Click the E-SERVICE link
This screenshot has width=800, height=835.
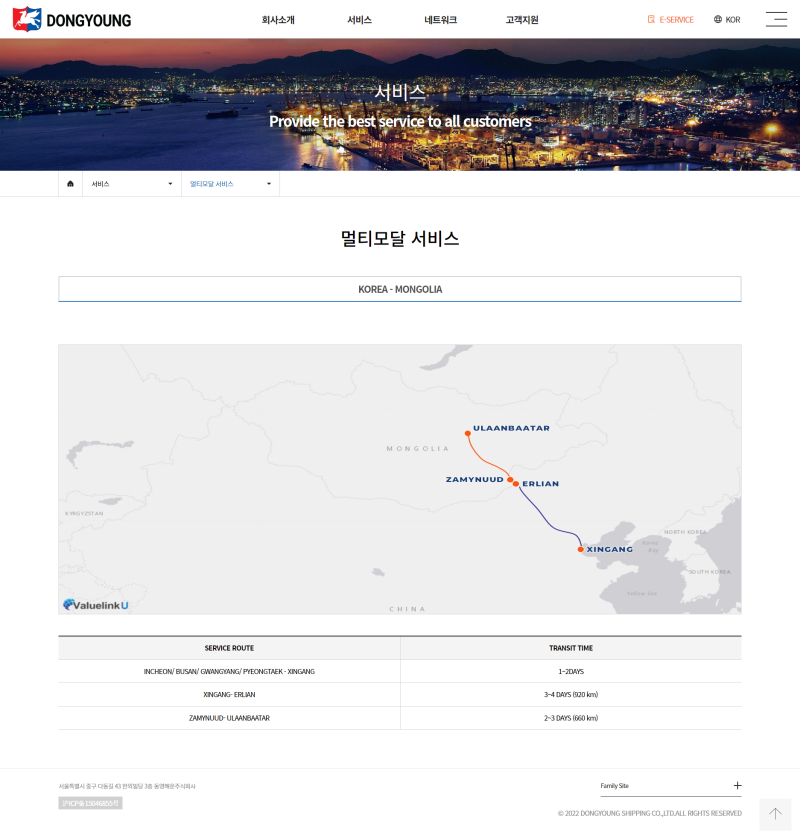(x=676, y=20)
